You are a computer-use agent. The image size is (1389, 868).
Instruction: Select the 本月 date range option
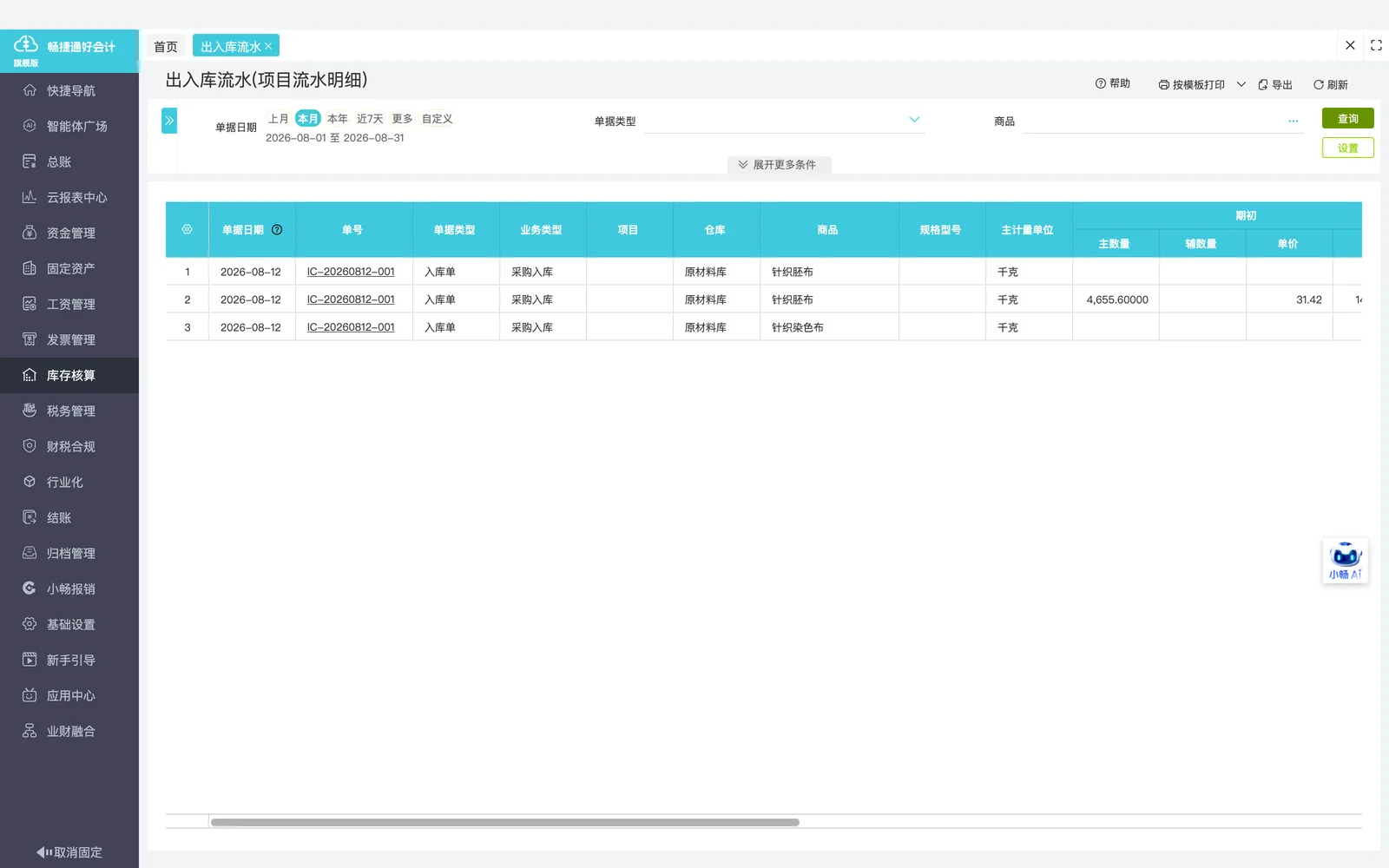pyautogui.click(x=308, y=119)
